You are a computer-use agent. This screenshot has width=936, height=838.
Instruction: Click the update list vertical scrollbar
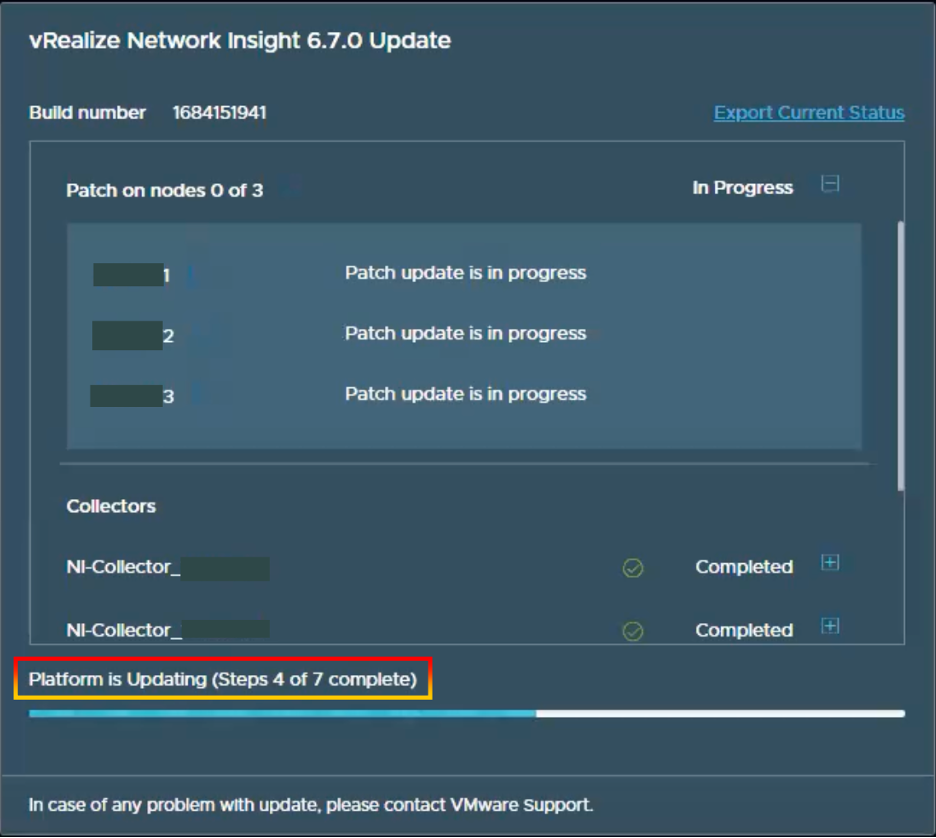[900, 356]
